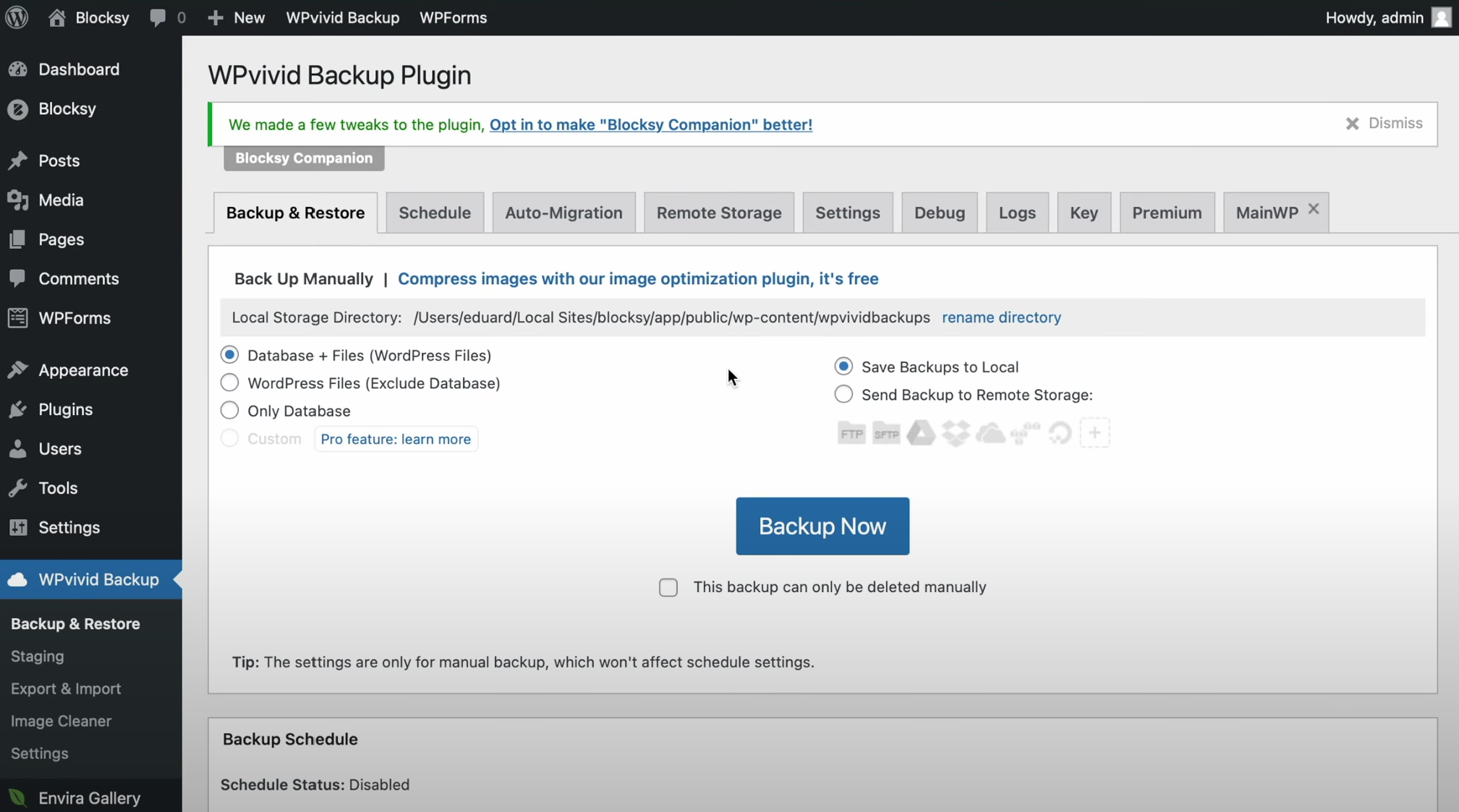
Task: Pick the Amazon S3 storage icon
Action: click(1025, 434)
